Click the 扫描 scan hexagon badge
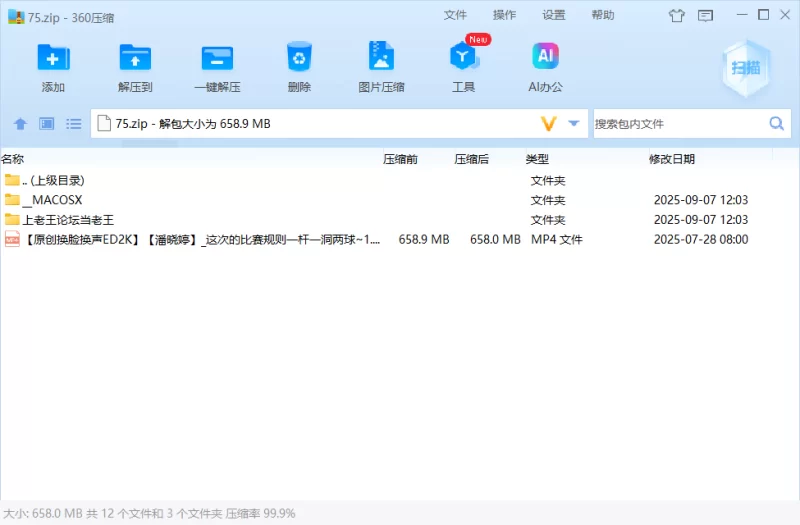Screen dimensions: 800x525 (x=746, y=68)
